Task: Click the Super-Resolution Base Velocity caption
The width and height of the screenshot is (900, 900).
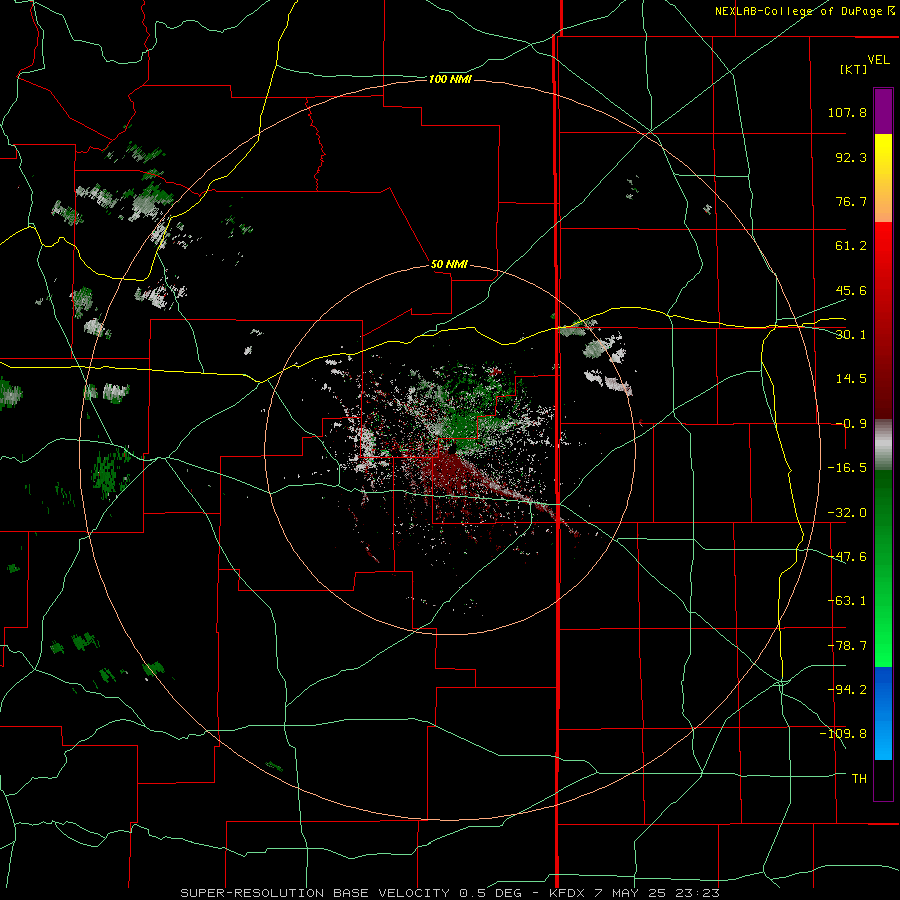Action: click(x=450, y=893)
